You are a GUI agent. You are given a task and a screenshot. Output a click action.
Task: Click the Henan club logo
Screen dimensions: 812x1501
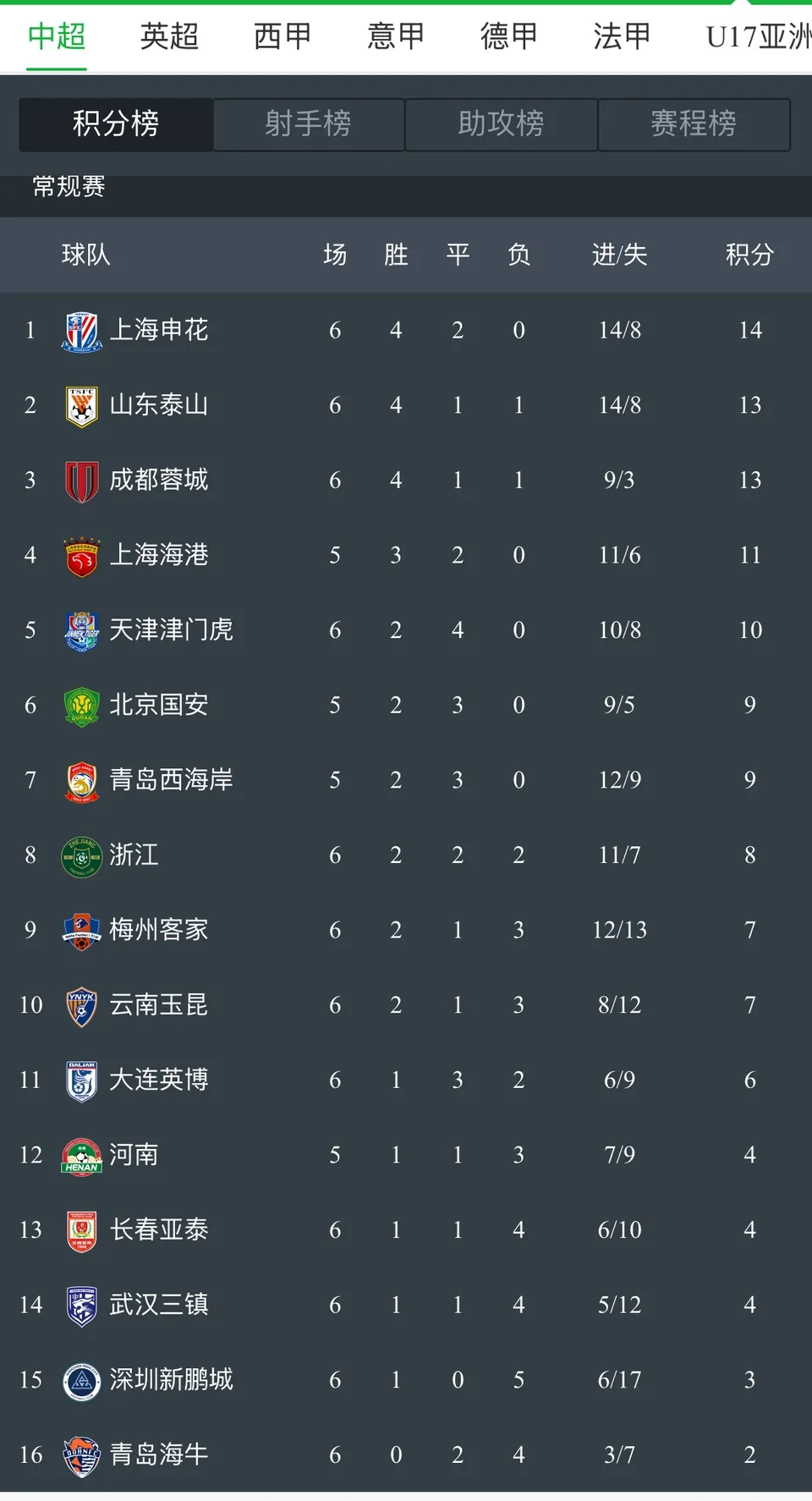point(82,1156)
